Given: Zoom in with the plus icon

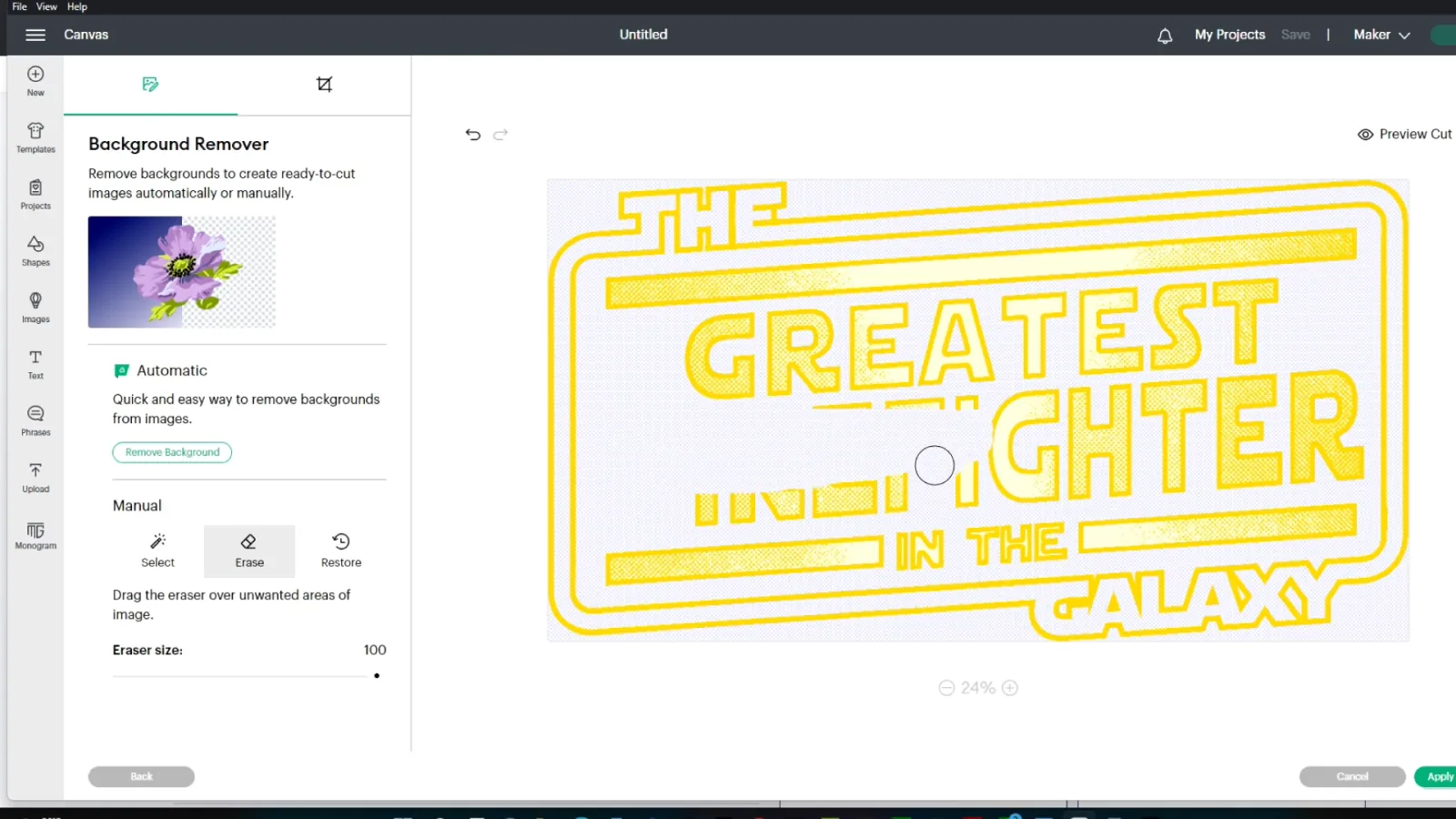Looking at the screenshot, I should (x=1009, y=688).
